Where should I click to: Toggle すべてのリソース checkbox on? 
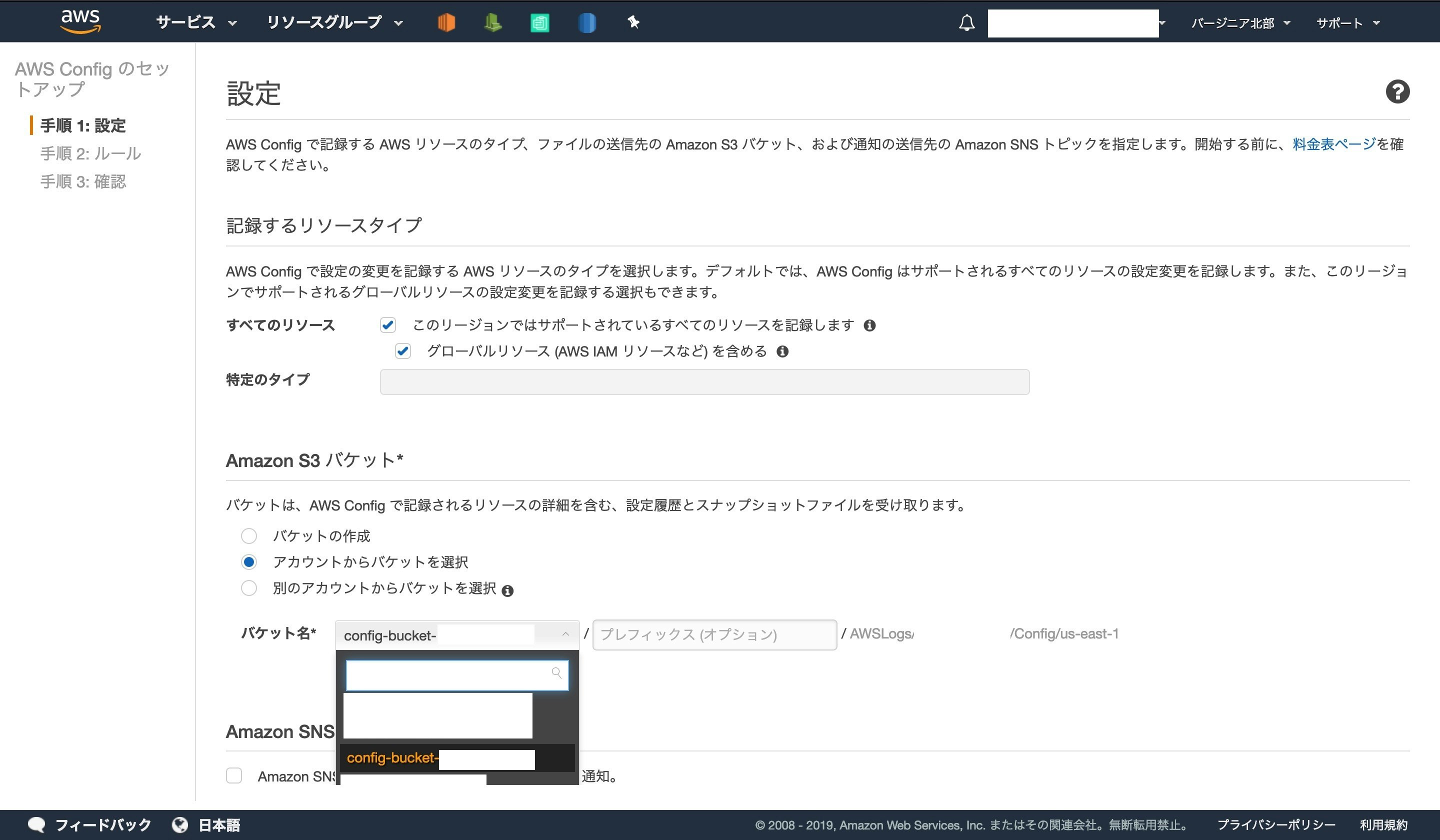tap(388, 325)
